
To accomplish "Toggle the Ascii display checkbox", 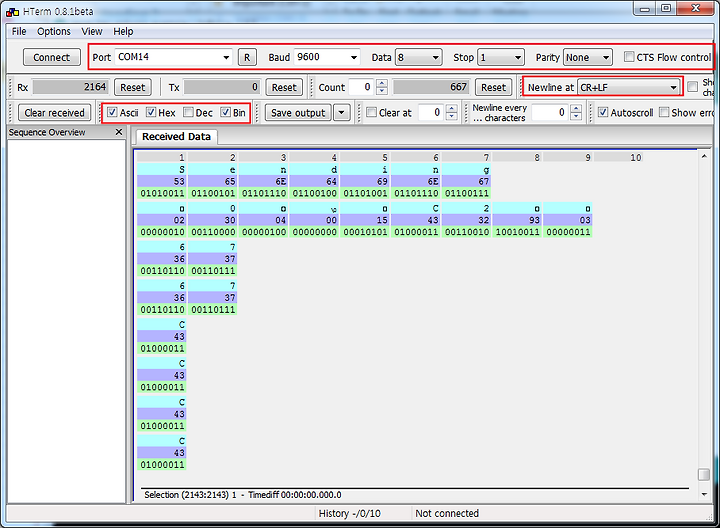I will (x=112, y=112).
